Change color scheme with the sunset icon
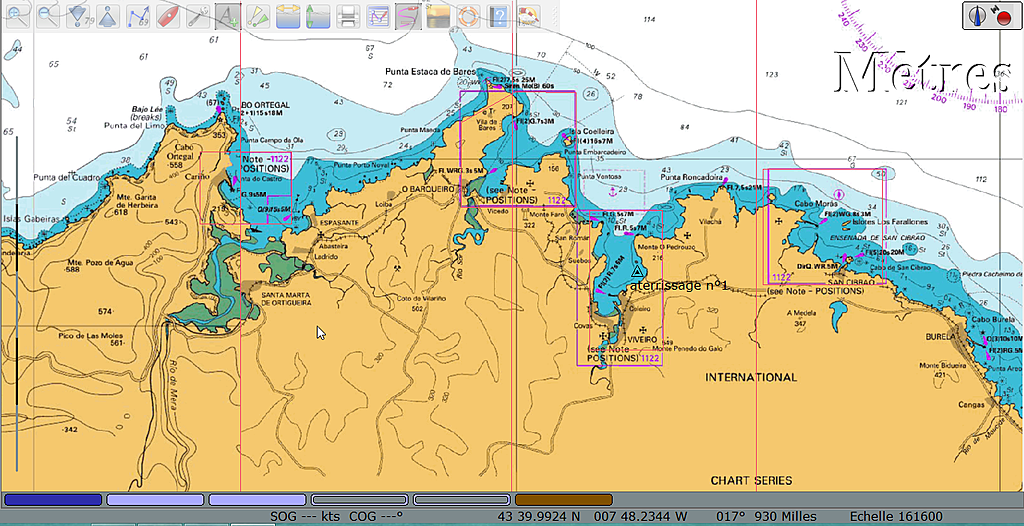1024x526 pixels. click(x=438, y=15)
